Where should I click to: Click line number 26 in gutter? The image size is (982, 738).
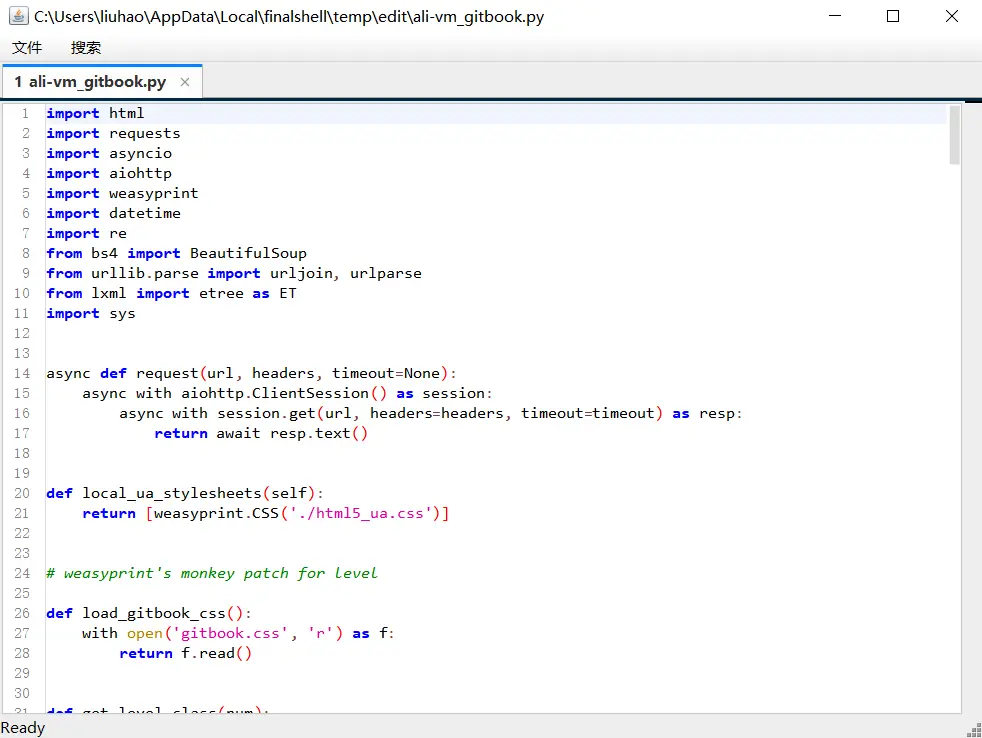point(22,613)
